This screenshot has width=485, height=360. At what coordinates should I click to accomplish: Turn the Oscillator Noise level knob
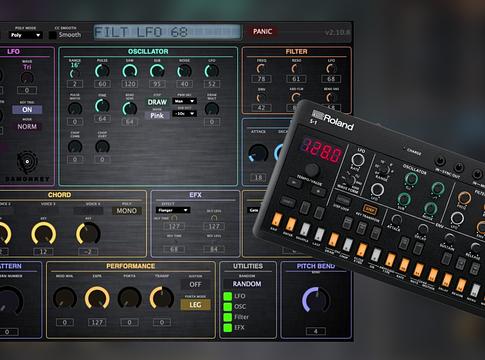click(184, 71)
